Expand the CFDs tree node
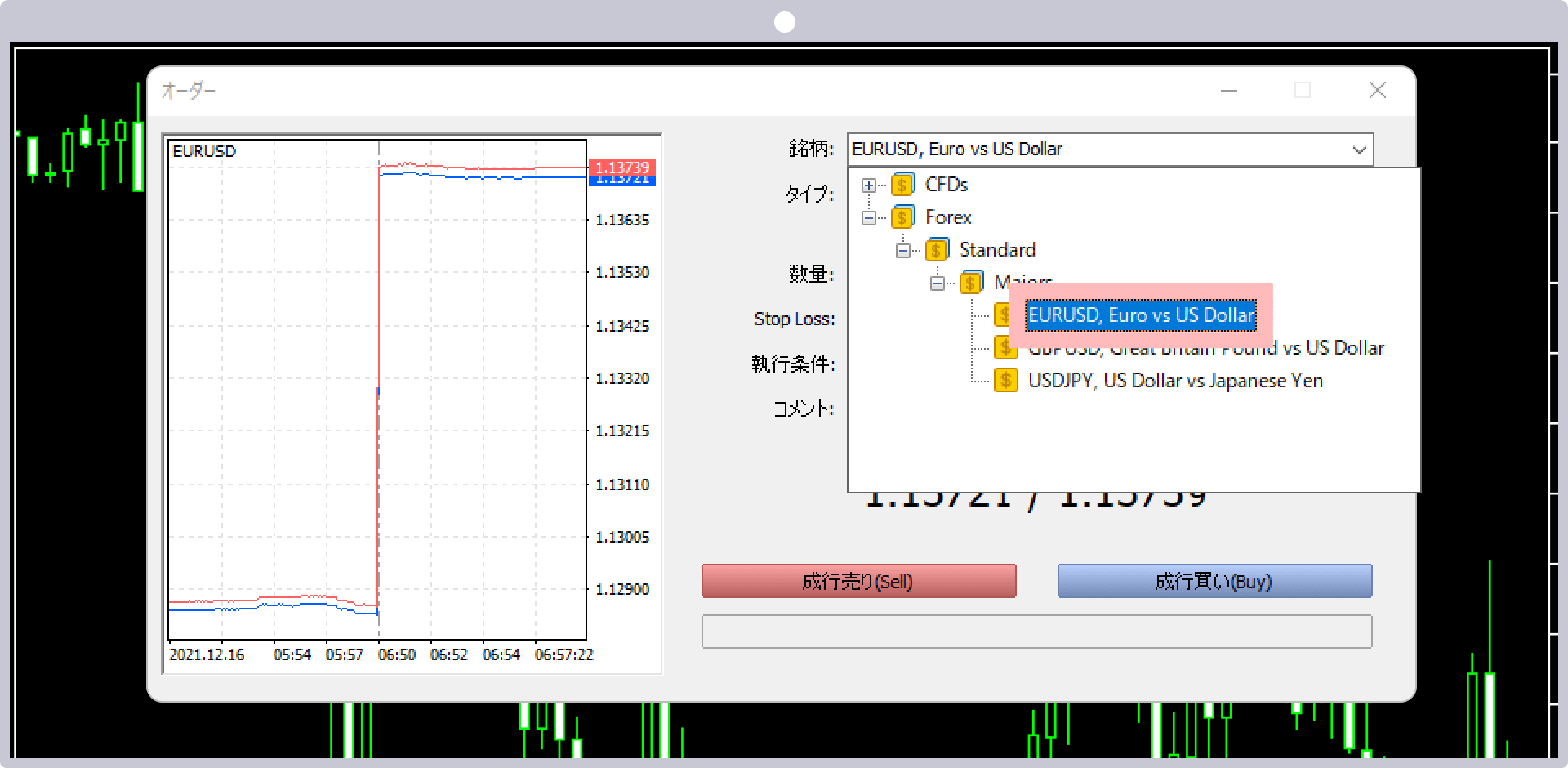Image resolution: width=1568 pixels, height=768 pixels. [869, 185]
